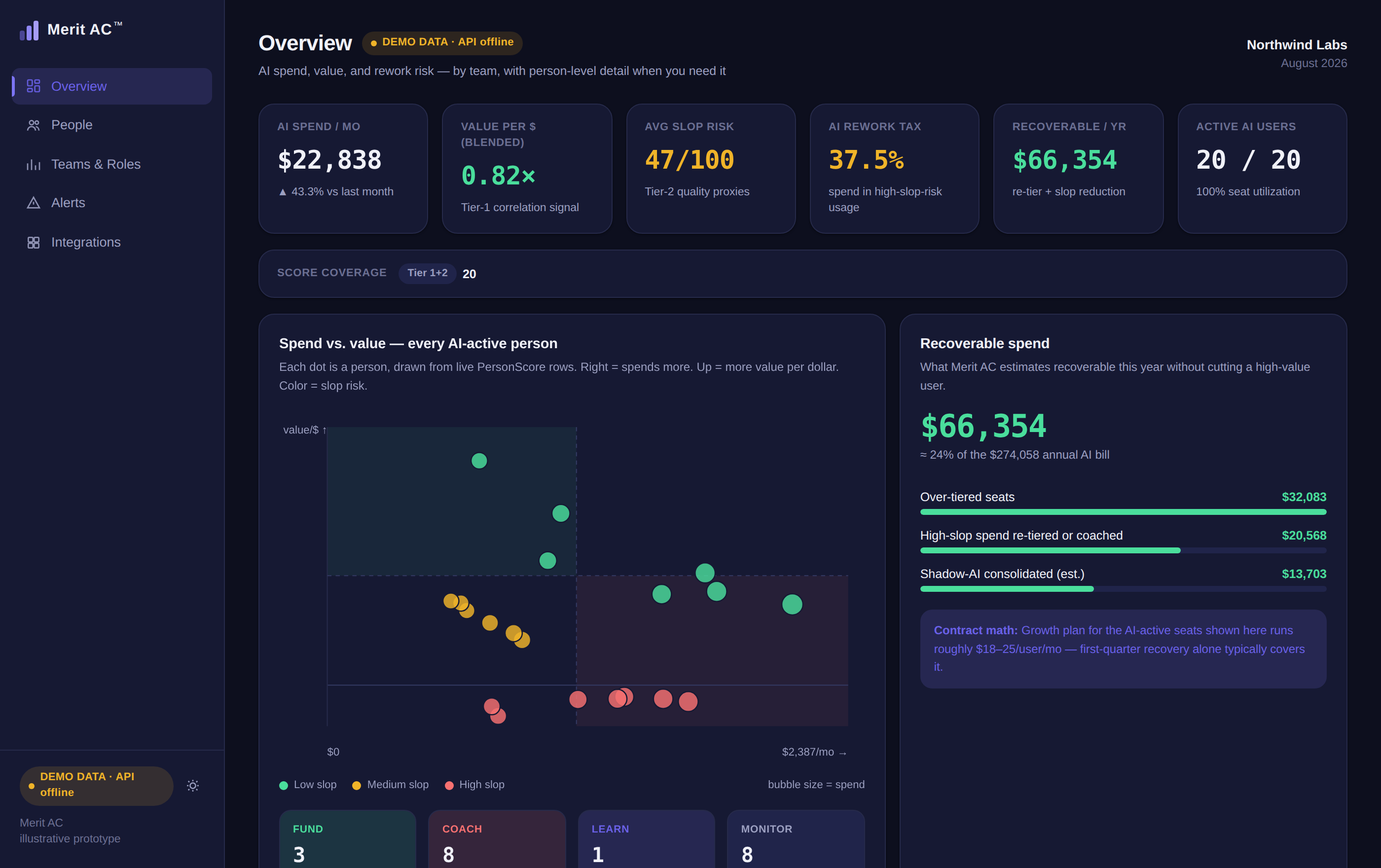Click the FUND 3 segment card

click(348, 839)
